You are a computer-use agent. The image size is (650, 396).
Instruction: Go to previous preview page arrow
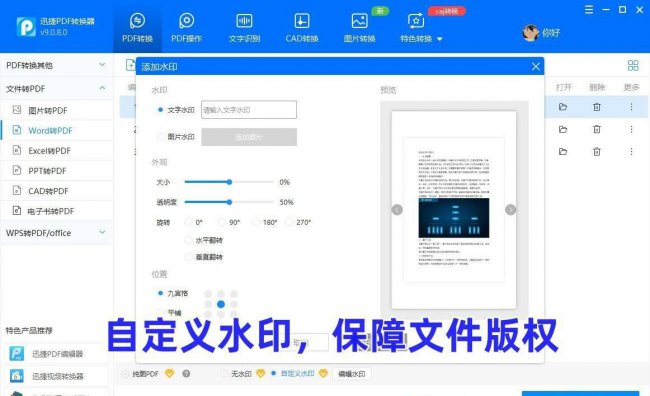tap(397, 210)
